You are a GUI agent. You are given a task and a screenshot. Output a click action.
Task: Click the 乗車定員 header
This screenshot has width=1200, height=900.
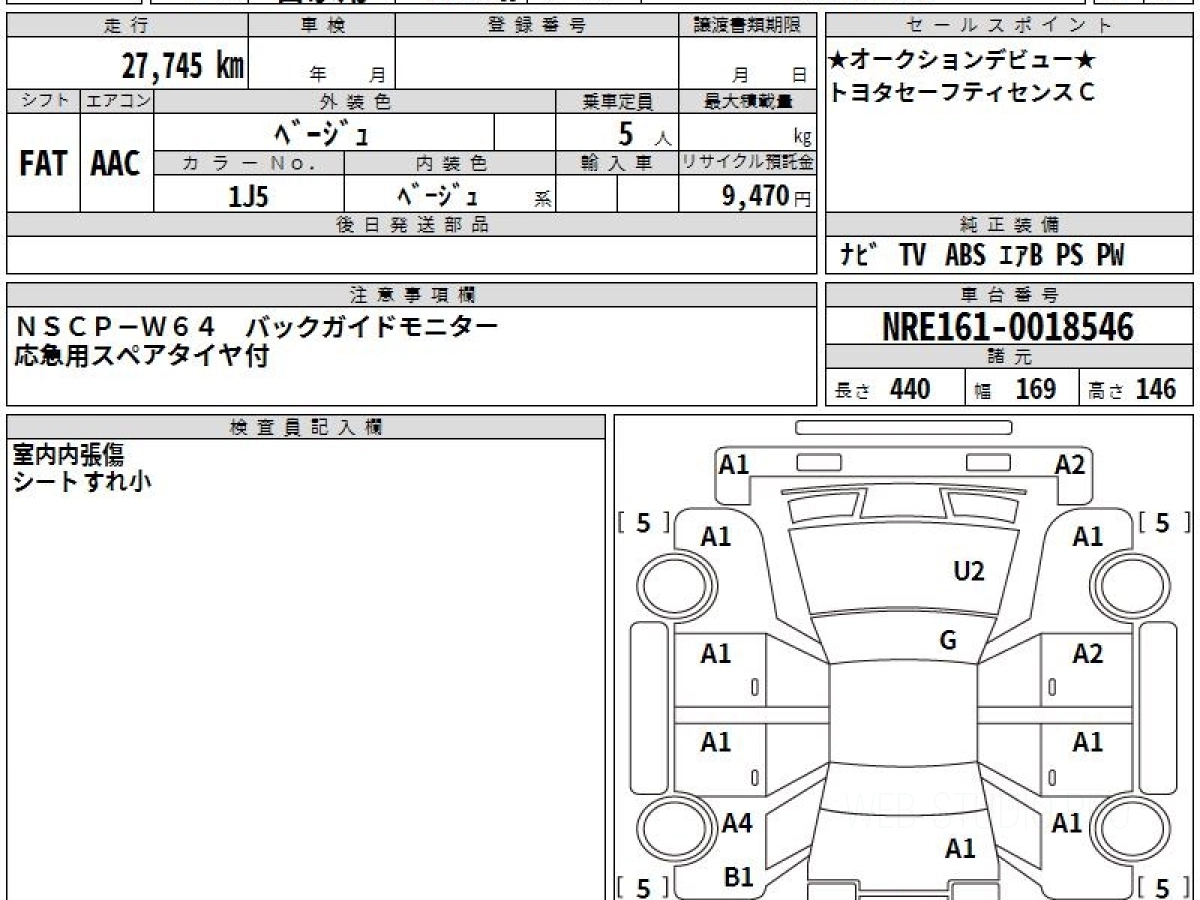click(617, 101)
